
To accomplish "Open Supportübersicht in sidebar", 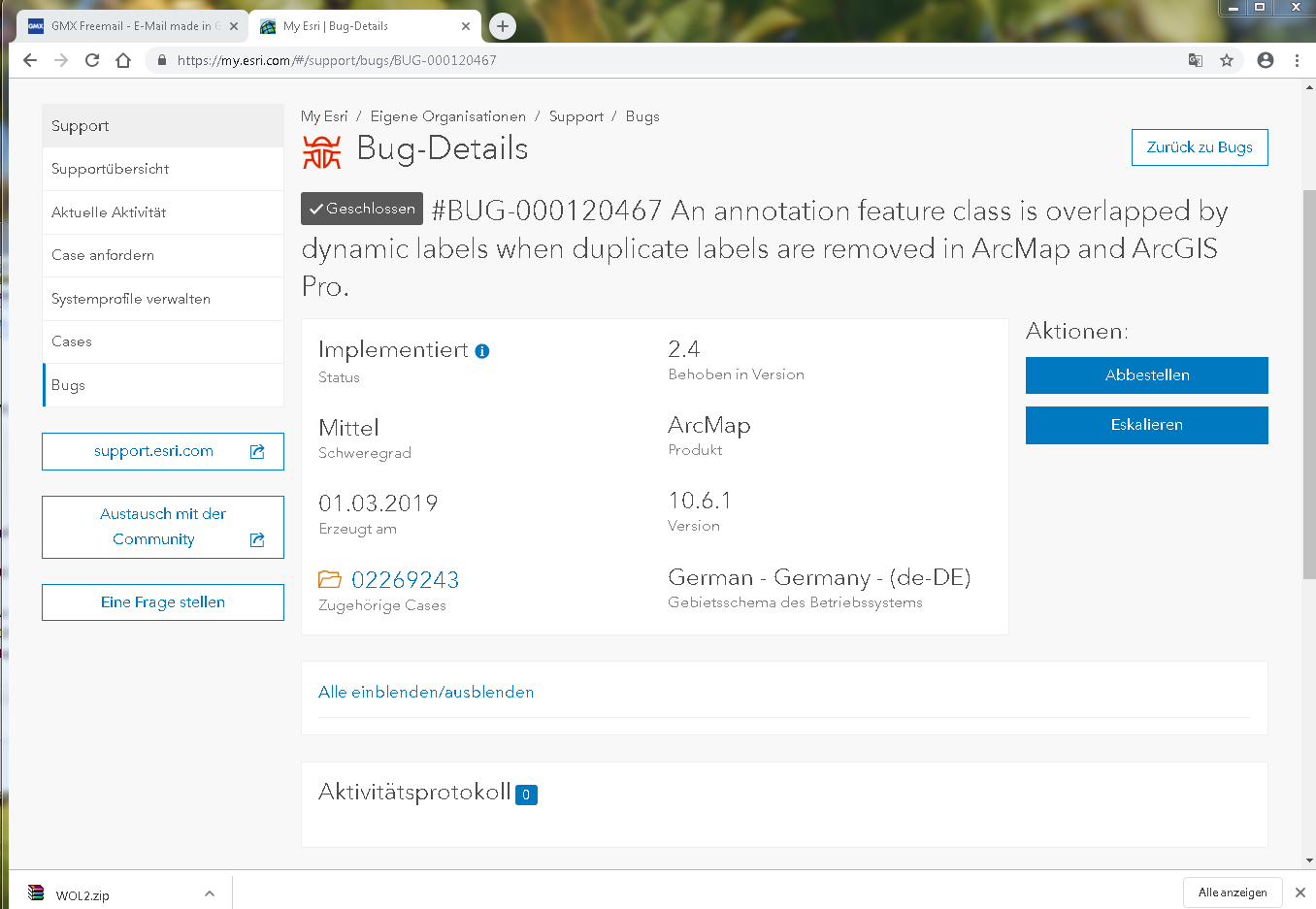I will pos(163,169).
